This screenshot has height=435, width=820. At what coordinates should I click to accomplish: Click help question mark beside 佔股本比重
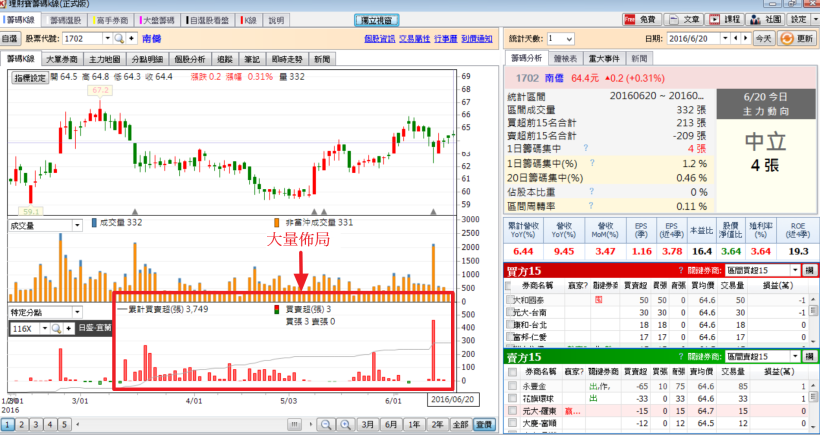[592, 192]
